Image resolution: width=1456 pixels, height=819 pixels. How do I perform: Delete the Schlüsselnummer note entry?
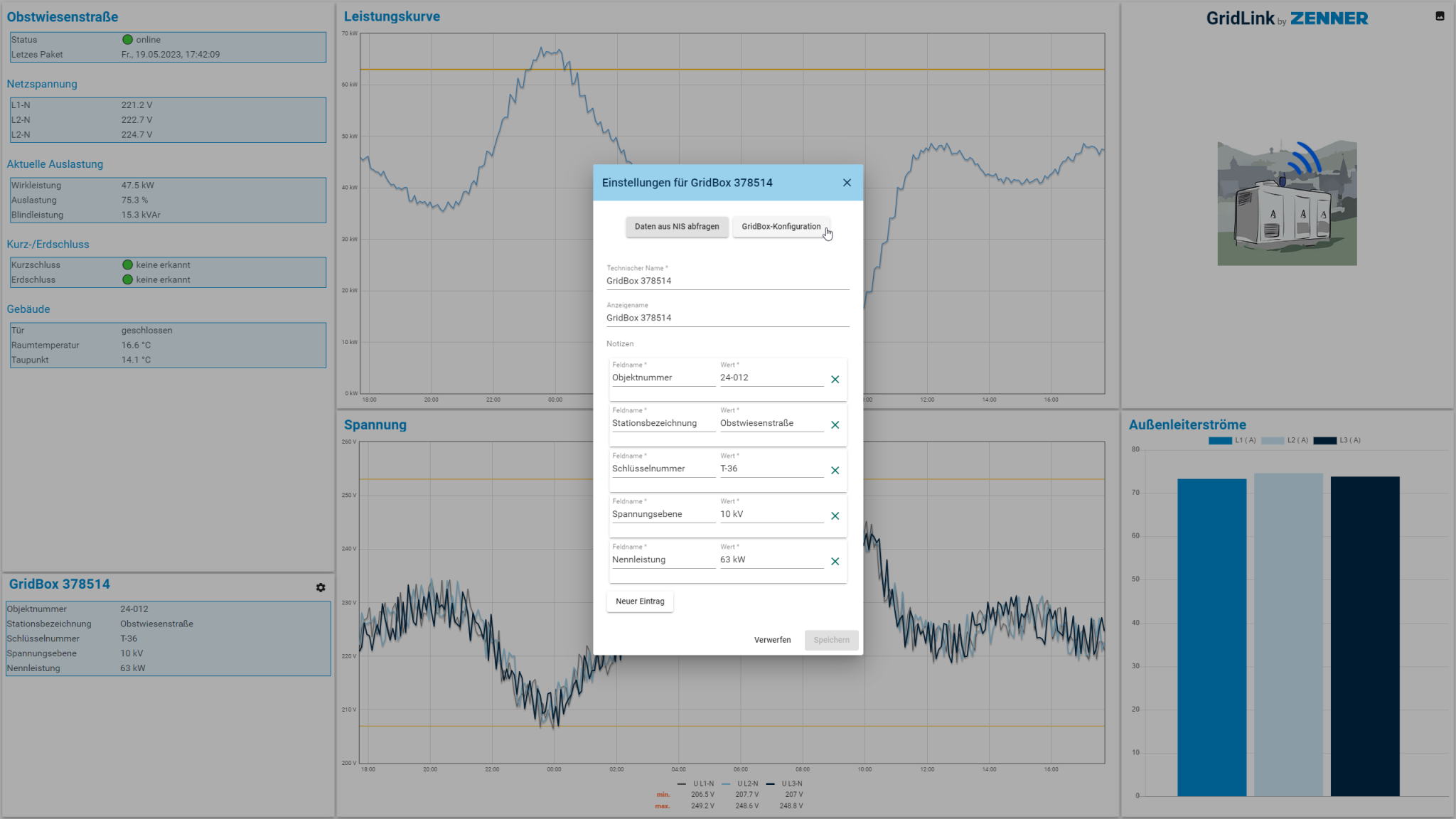coord(835,470)
